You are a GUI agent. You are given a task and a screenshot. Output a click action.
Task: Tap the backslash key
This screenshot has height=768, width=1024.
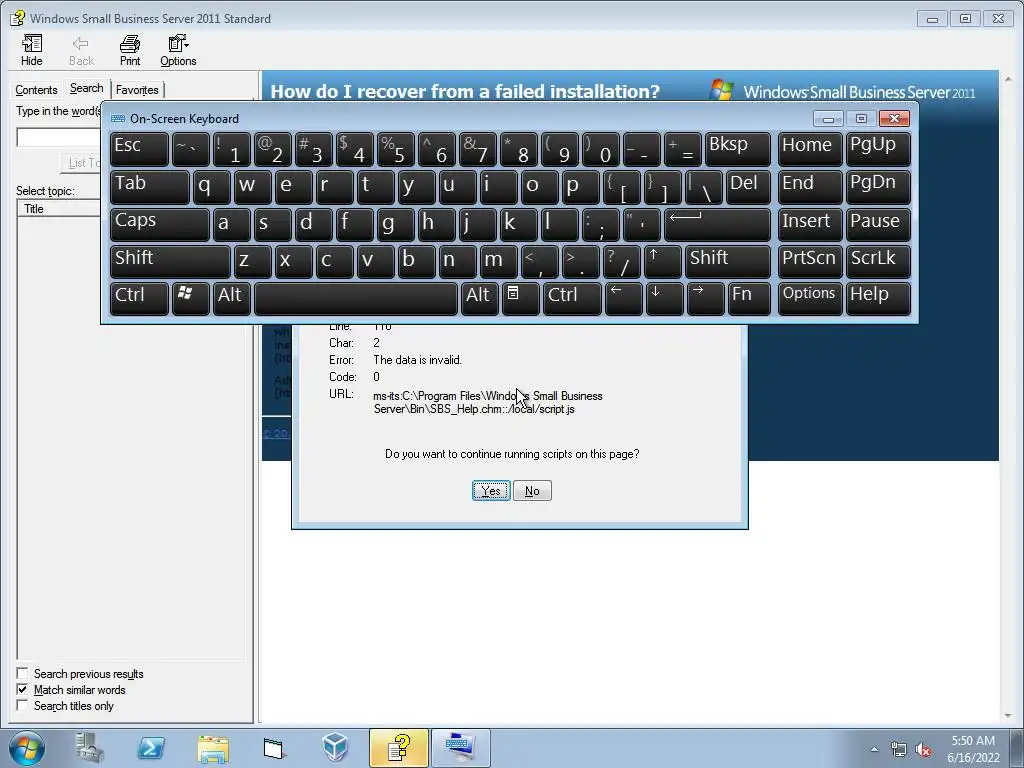click(x=703, y=187)
